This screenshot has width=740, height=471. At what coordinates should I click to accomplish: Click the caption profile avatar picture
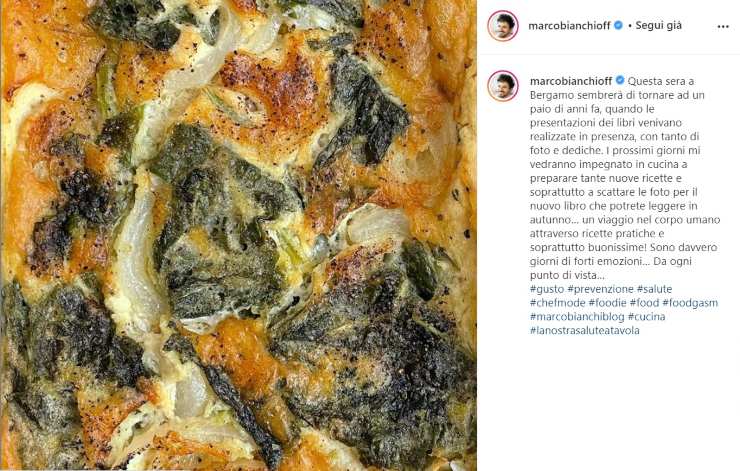[x=503, y=85]
